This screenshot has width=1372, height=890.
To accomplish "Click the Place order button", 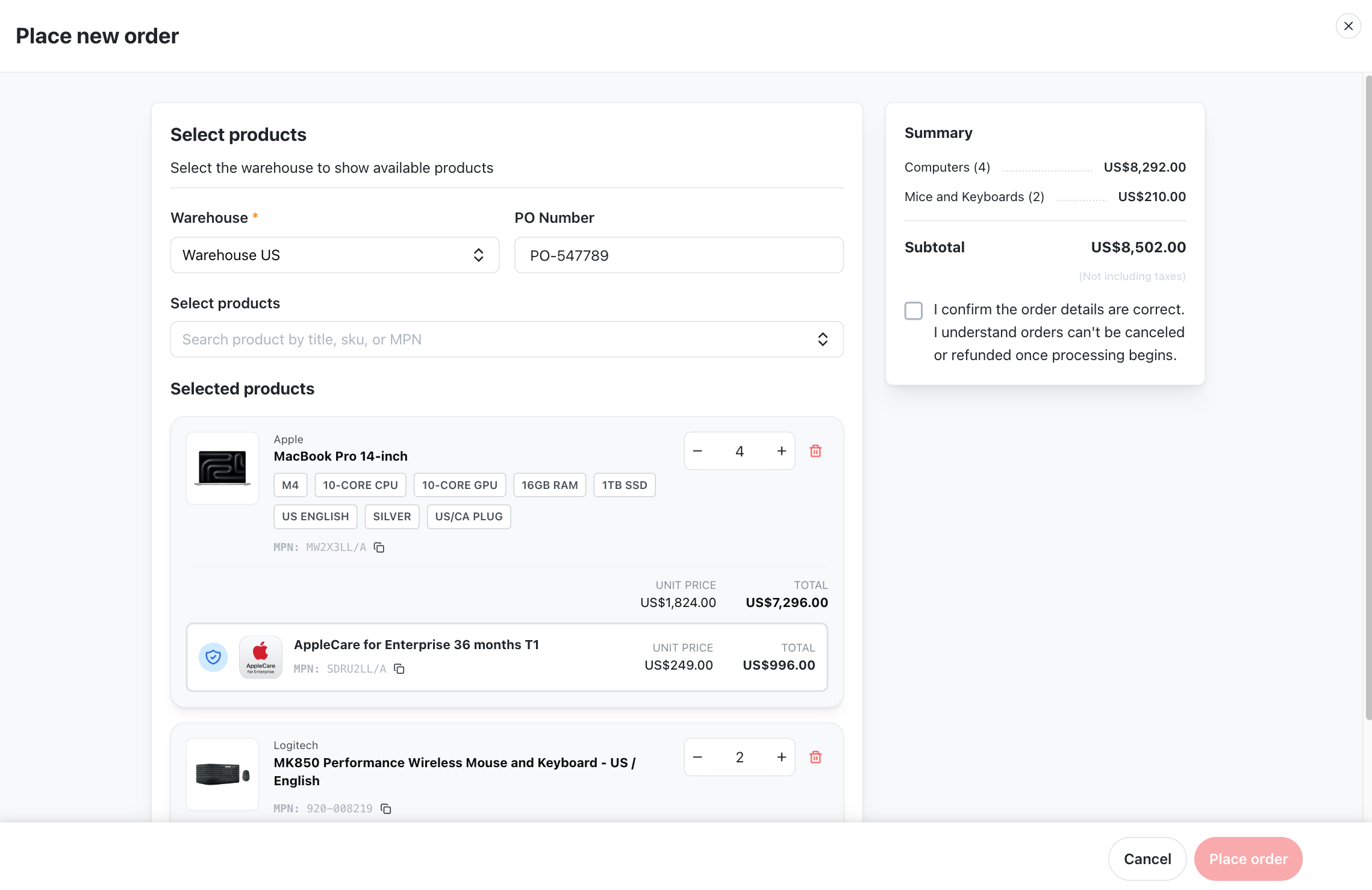I will (x=1249, y=859).
